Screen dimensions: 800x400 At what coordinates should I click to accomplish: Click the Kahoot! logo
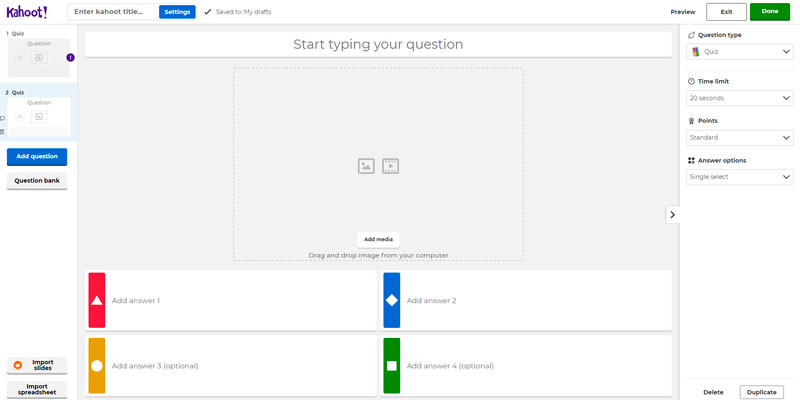(27, 12)
